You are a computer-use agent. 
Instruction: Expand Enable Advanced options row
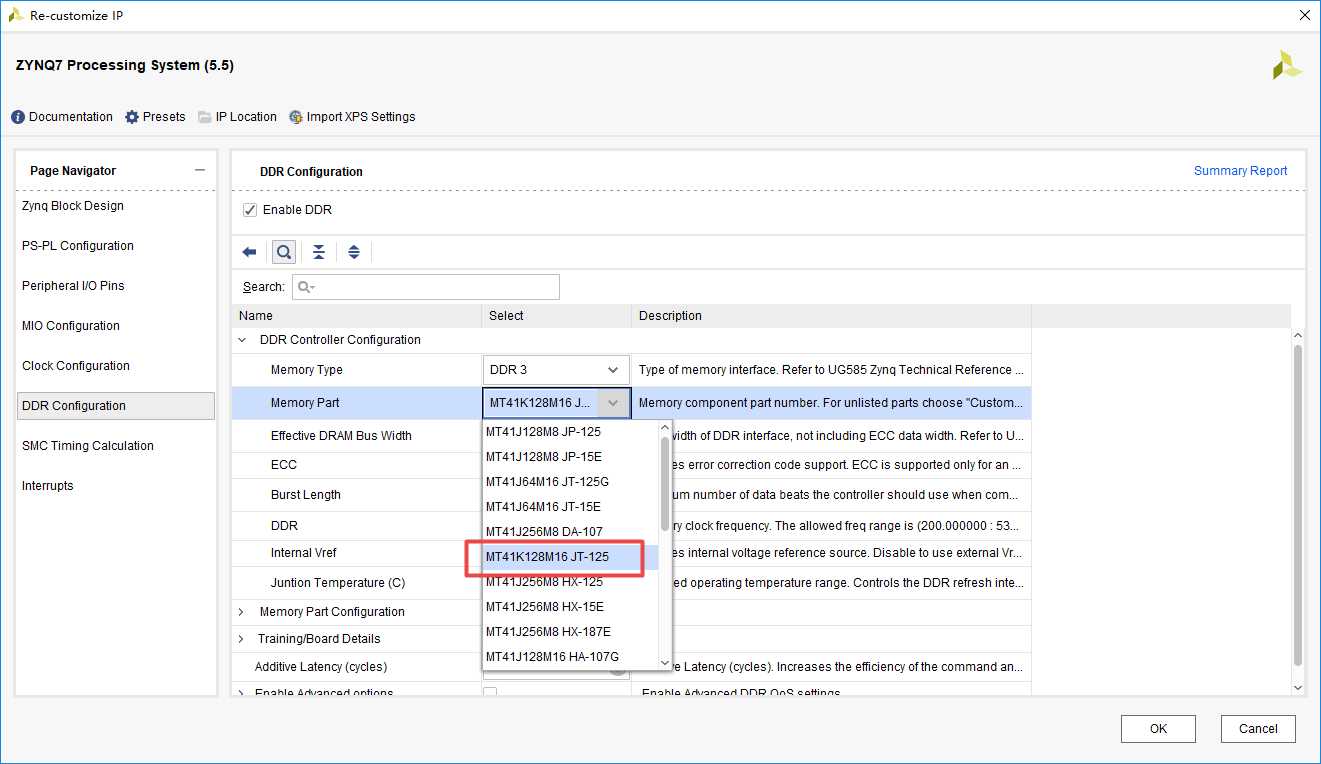coord(242,693)
